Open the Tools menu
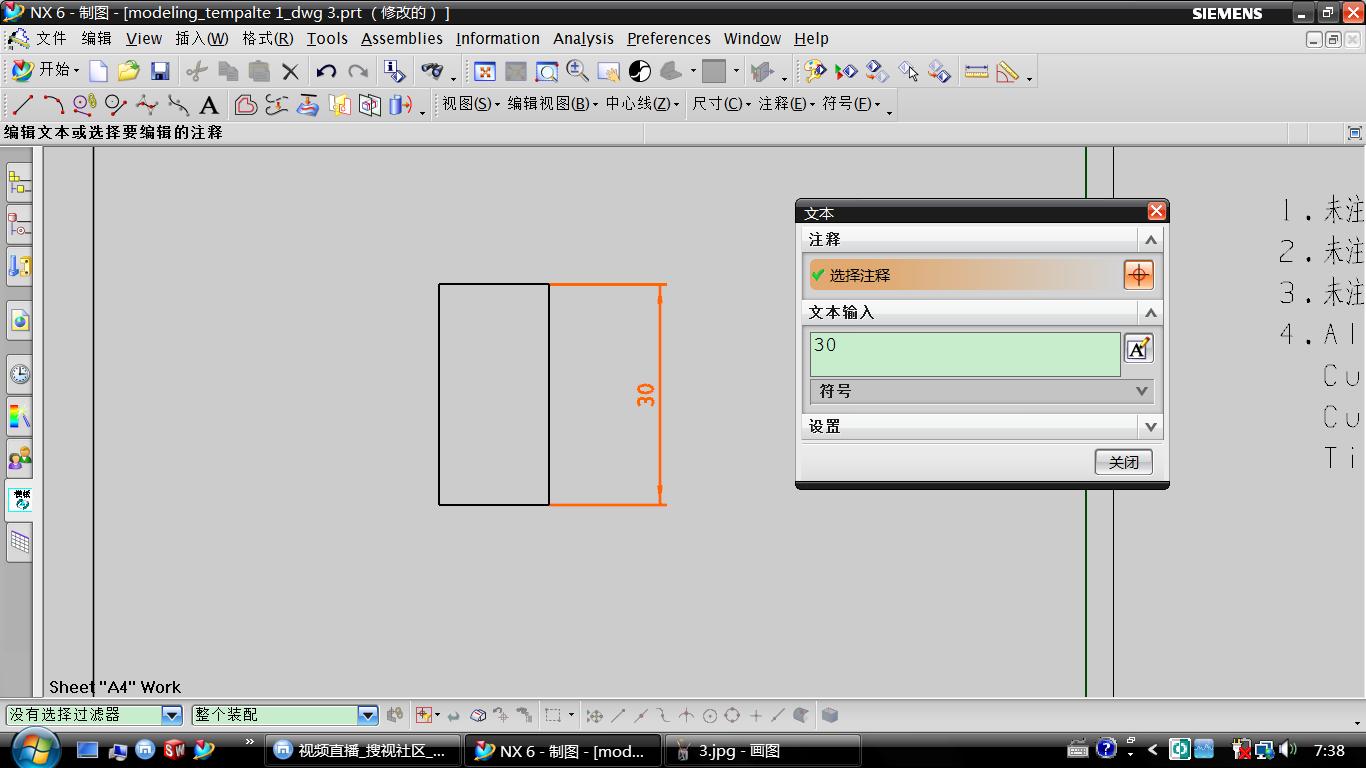Image resolution: width=1366 pixels, height=768 pixels. coord(327,39)
